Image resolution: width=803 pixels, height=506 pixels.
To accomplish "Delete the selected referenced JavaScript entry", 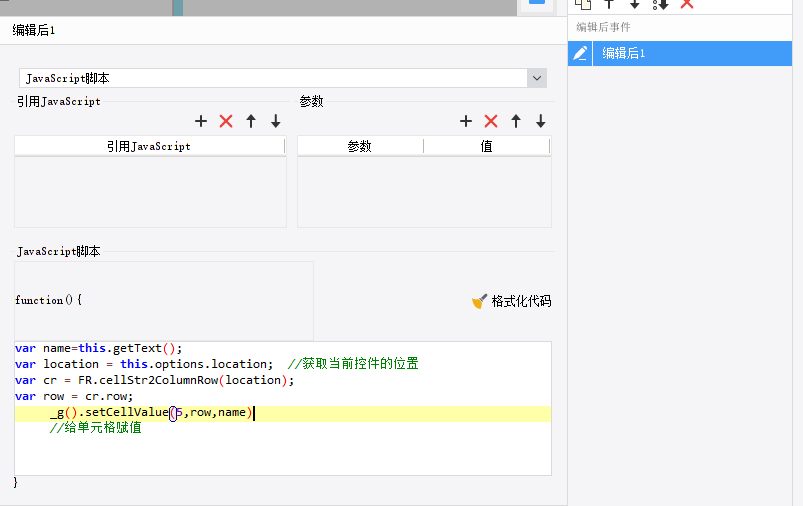I will click(x=226, y=121).
